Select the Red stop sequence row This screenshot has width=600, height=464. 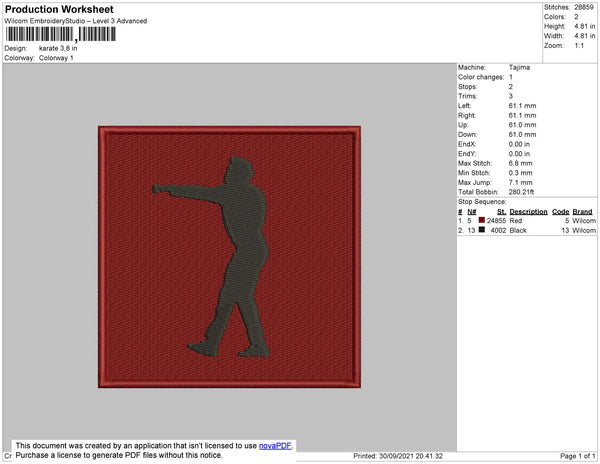point(525,220)
